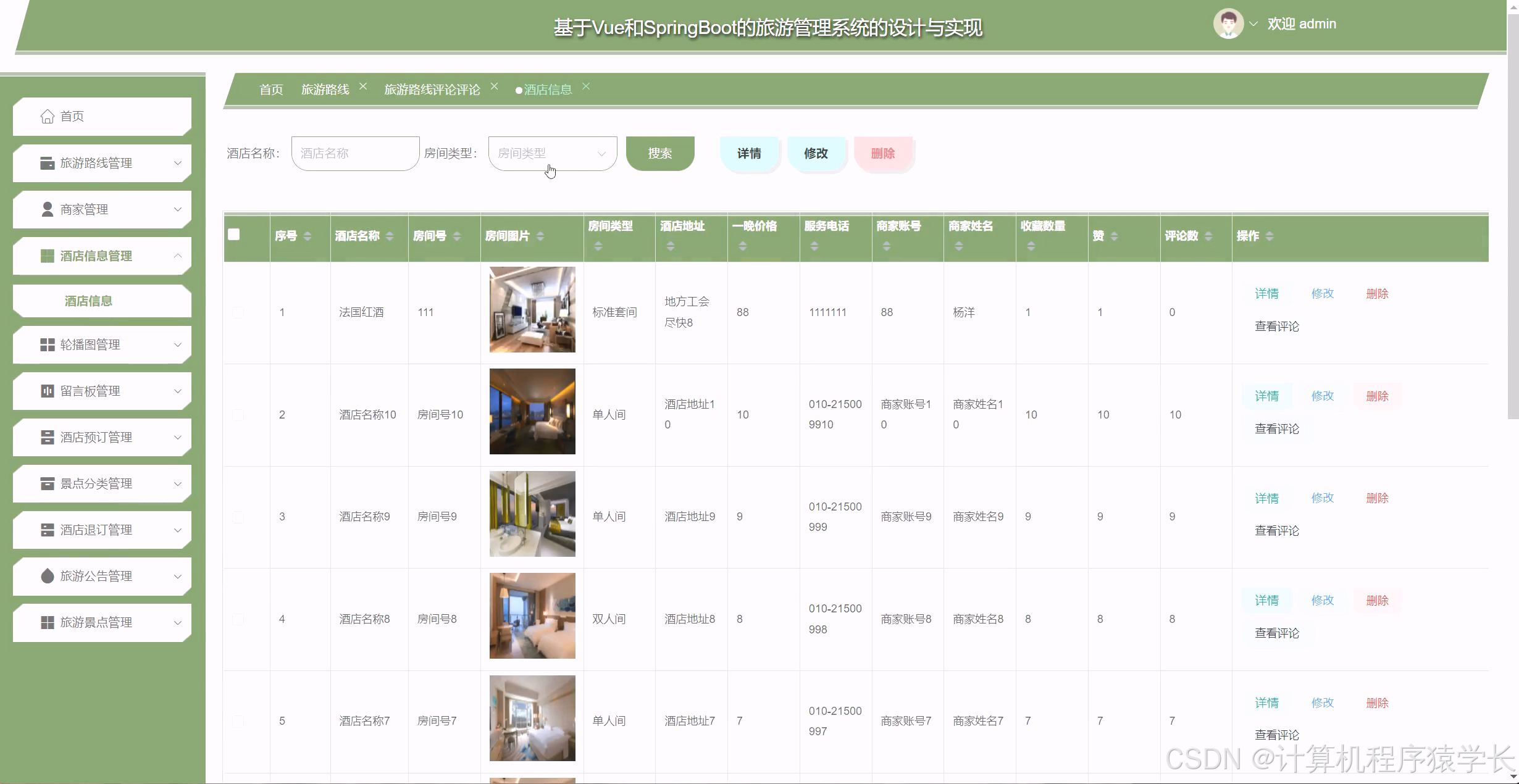This screenshot has width=1519, height=784.
Task: Sort by 收藏数量 column arrows
Action: pos(1031,246)
